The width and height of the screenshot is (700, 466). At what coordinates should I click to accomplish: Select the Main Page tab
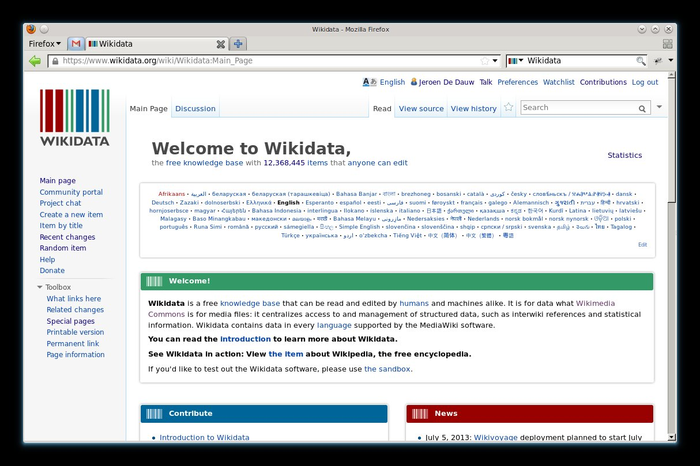148,108
